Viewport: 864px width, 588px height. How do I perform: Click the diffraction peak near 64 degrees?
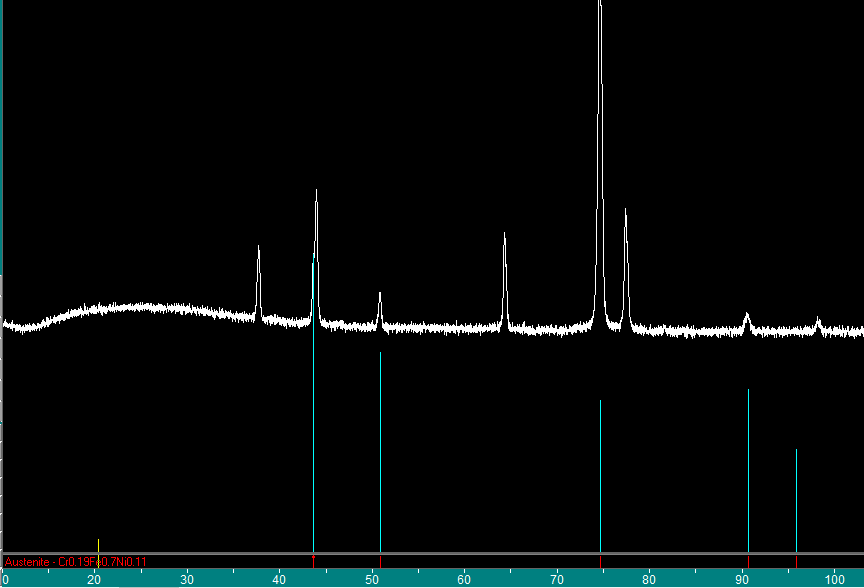[x=505, y=281]
